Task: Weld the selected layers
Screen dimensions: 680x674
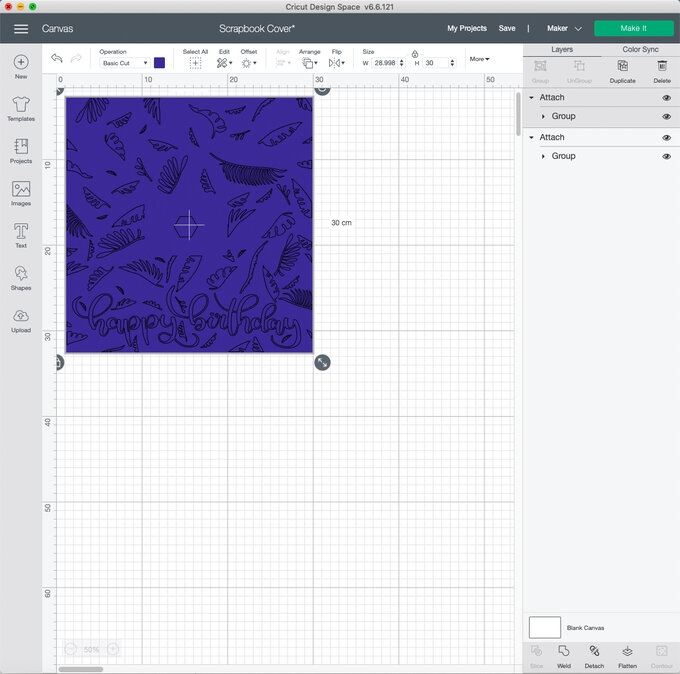Action: pos(563,656)
